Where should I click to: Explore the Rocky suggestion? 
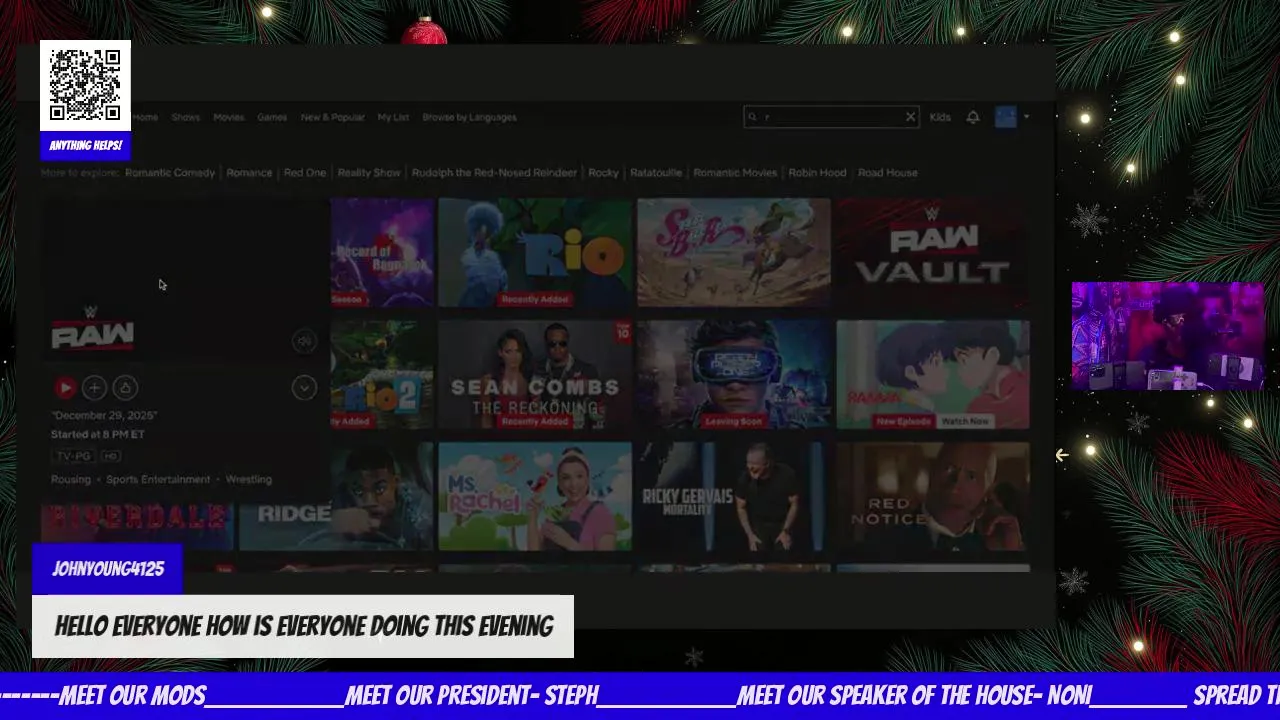pyautogui.click(x=603, y=173)
